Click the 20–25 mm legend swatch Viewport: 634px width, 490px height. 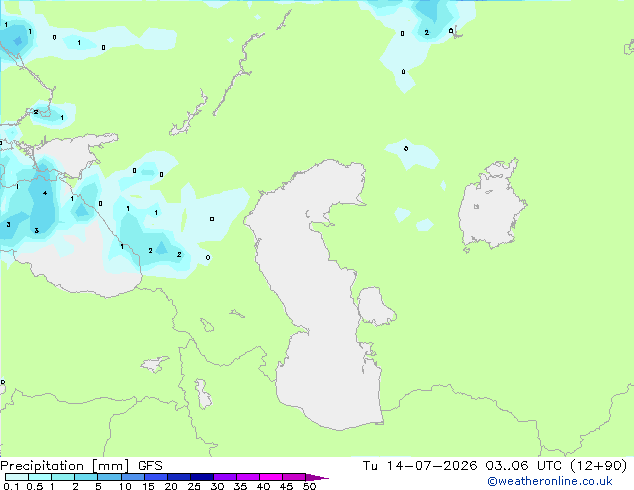pos(178,477)
